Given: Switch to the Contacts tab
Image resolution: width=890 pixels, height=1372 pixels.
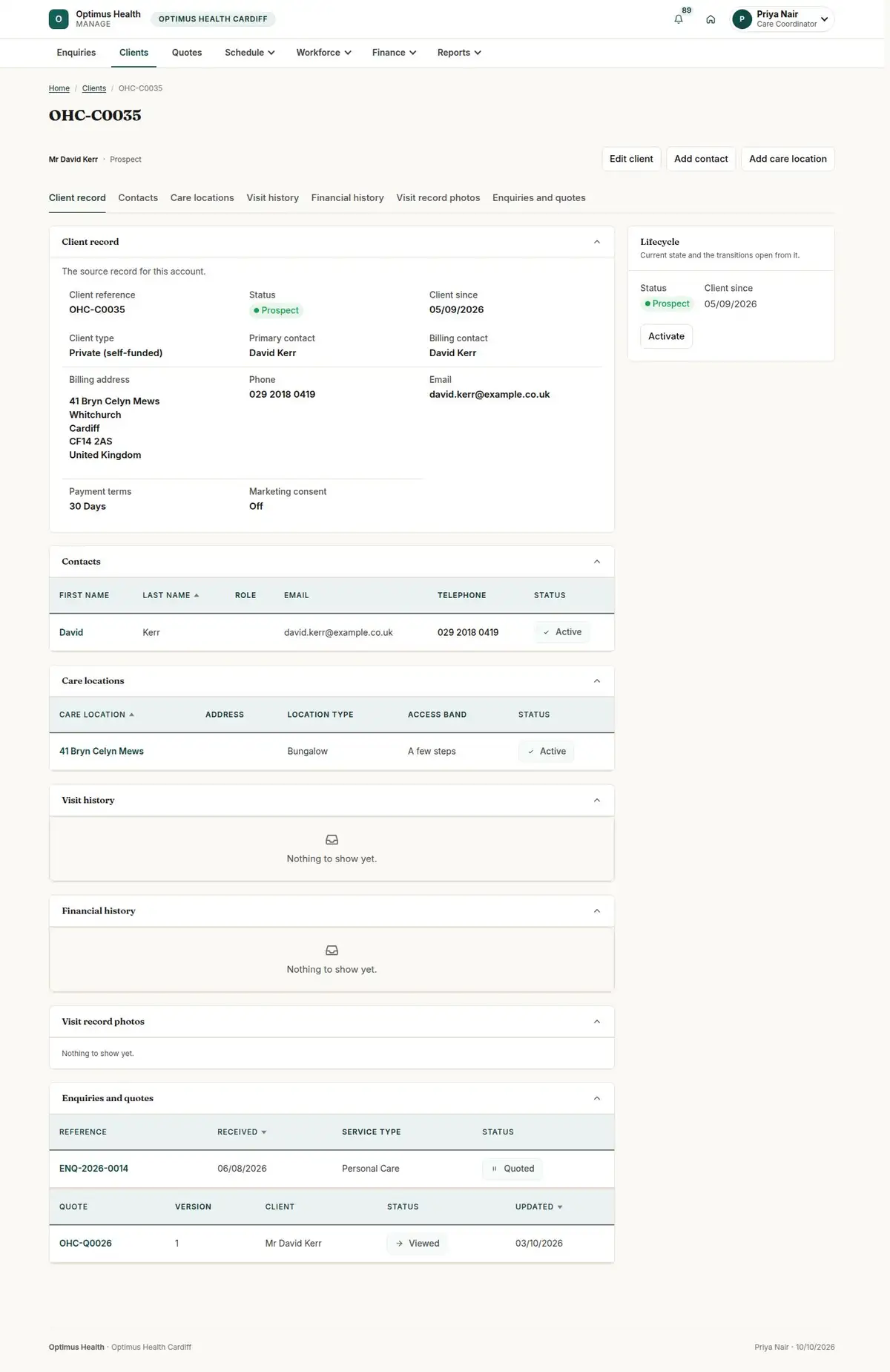Looking at the screenshot, I should (x=138, y=198).
